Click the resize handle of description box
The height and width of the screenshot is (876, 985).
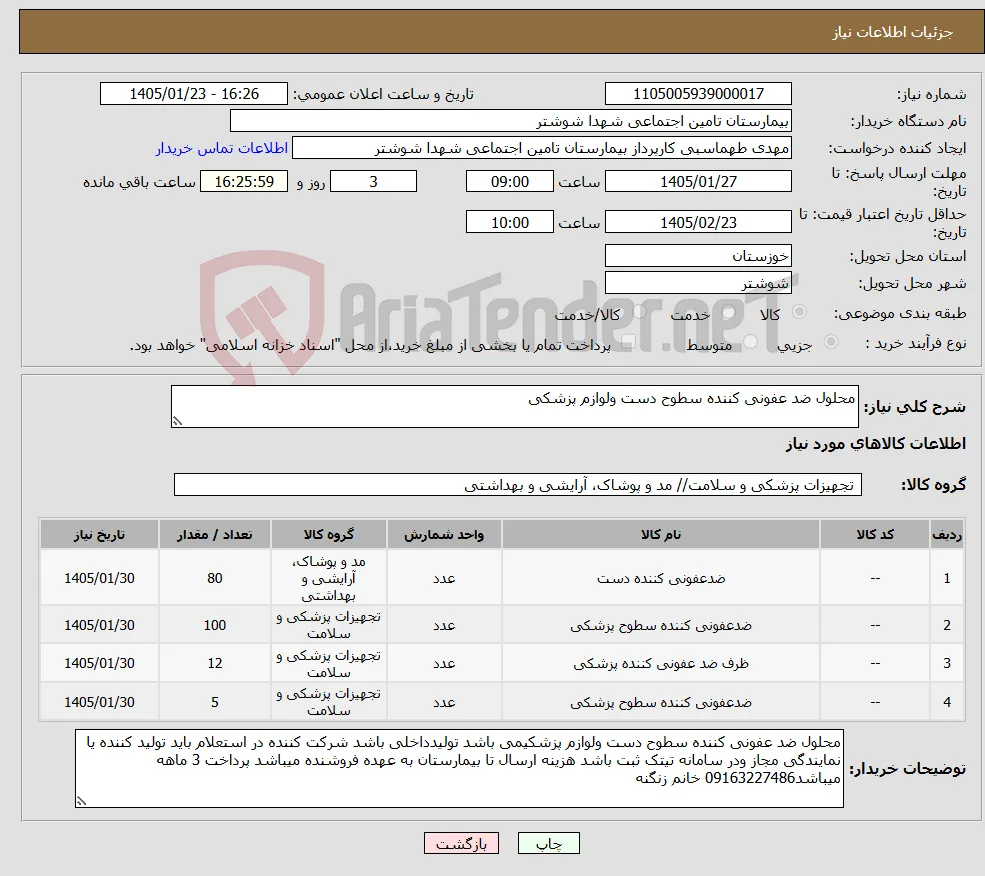177,421
